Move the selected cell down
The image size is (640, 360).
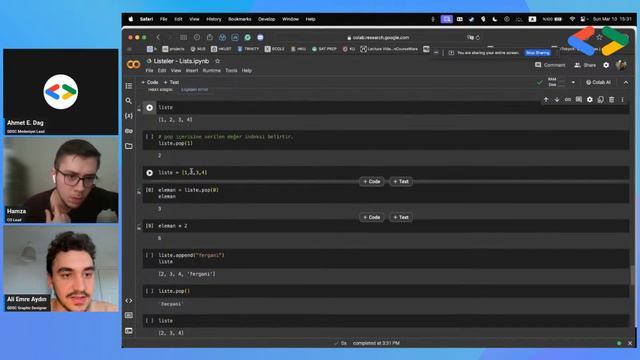557,100
